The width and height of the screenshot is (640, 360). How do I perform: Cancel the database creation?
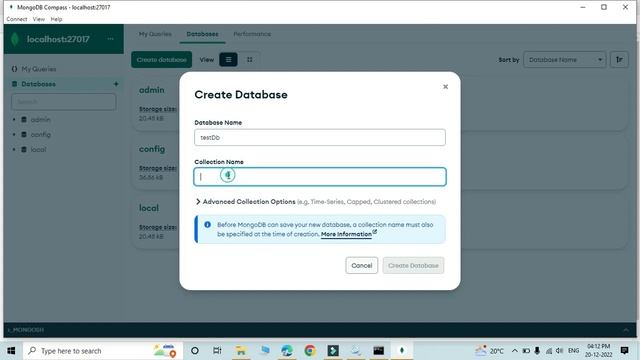pyautogui.click(x=362, y=265)
